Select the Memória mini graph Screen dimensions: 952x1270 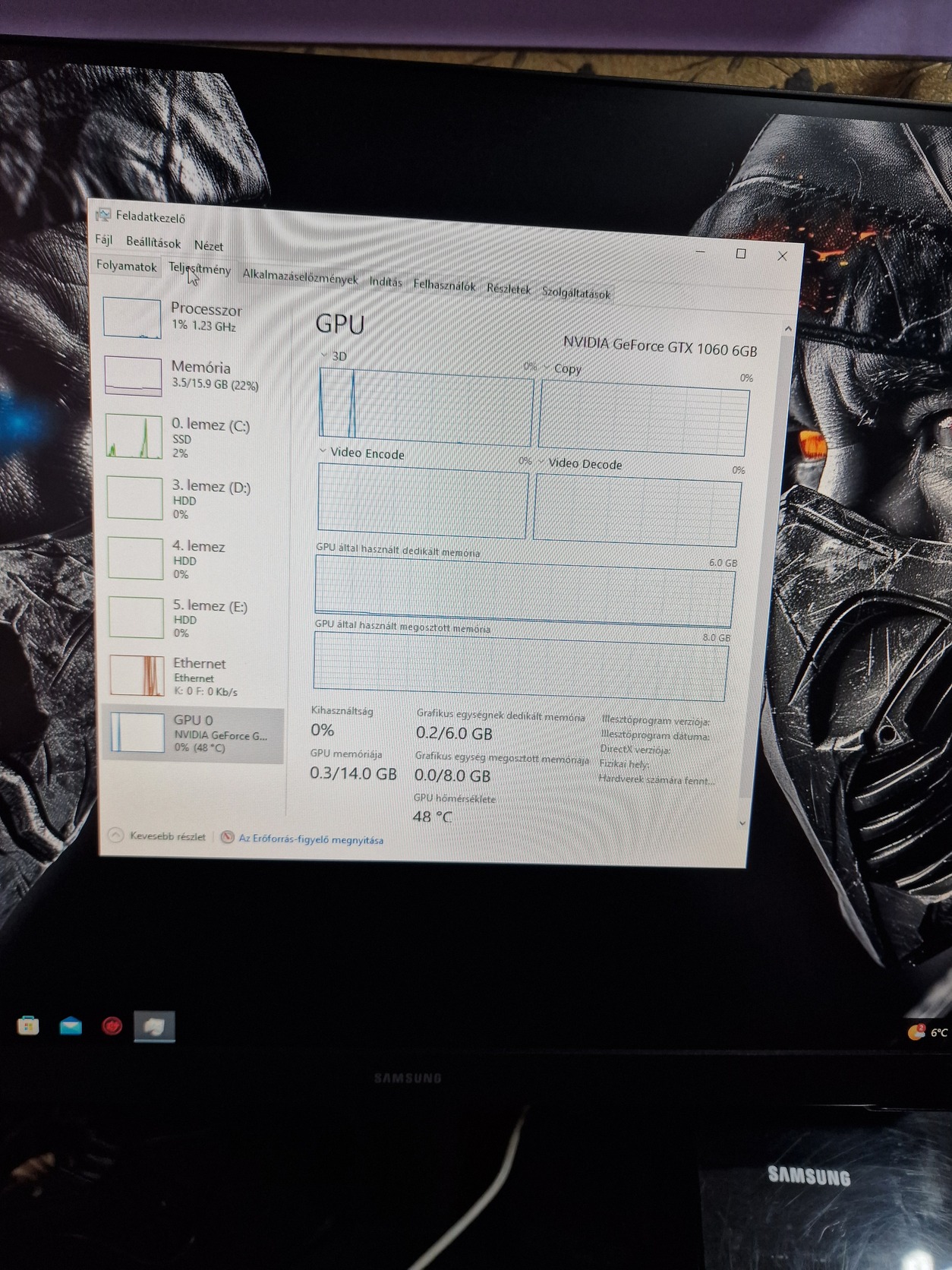coord(134,376)
